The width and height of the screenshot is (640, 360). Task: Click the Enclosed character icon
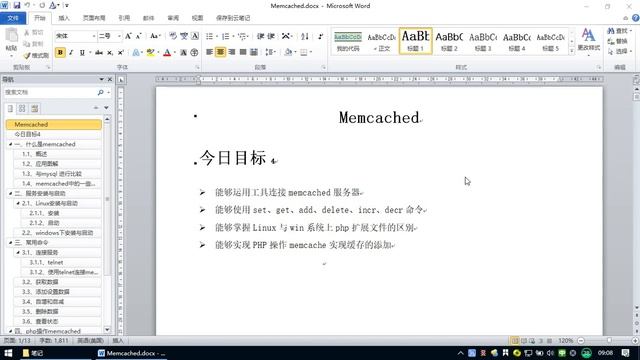click(x=194, y=52)
